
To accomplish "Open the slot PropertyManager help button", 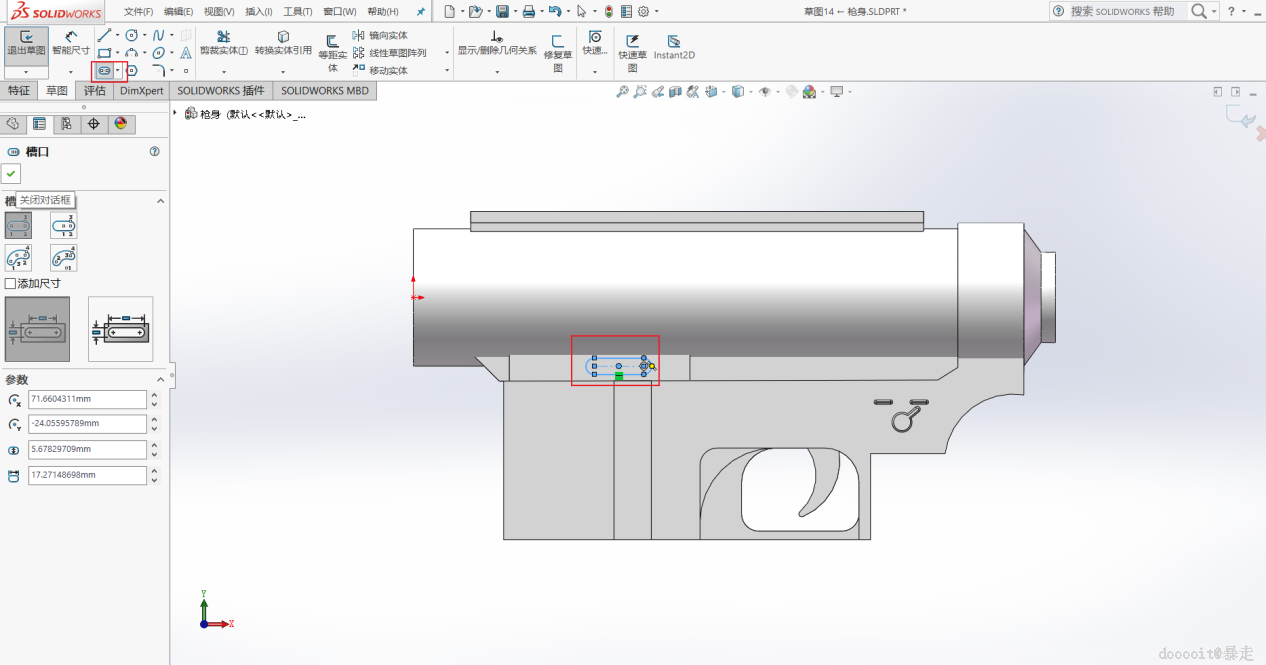I will [x=154, y=152].
